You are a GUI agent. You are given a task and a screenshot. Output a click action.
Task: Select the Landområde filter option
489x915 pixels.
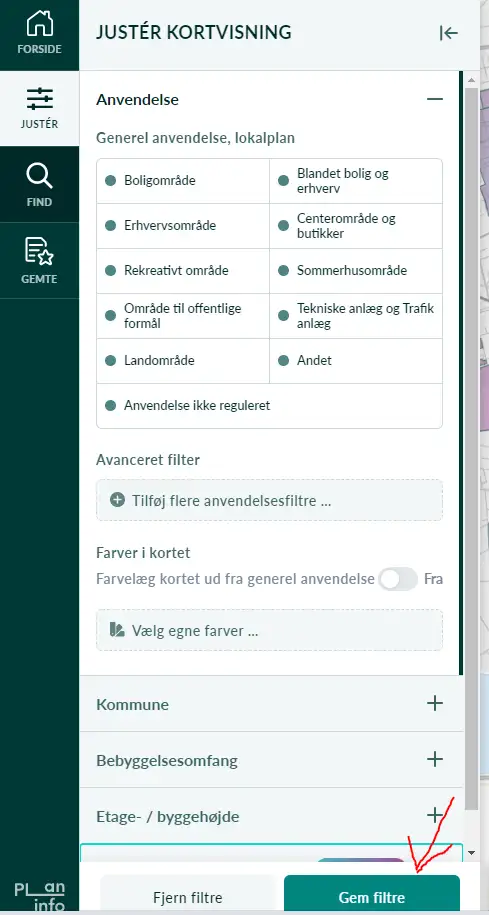pos(183,361)
